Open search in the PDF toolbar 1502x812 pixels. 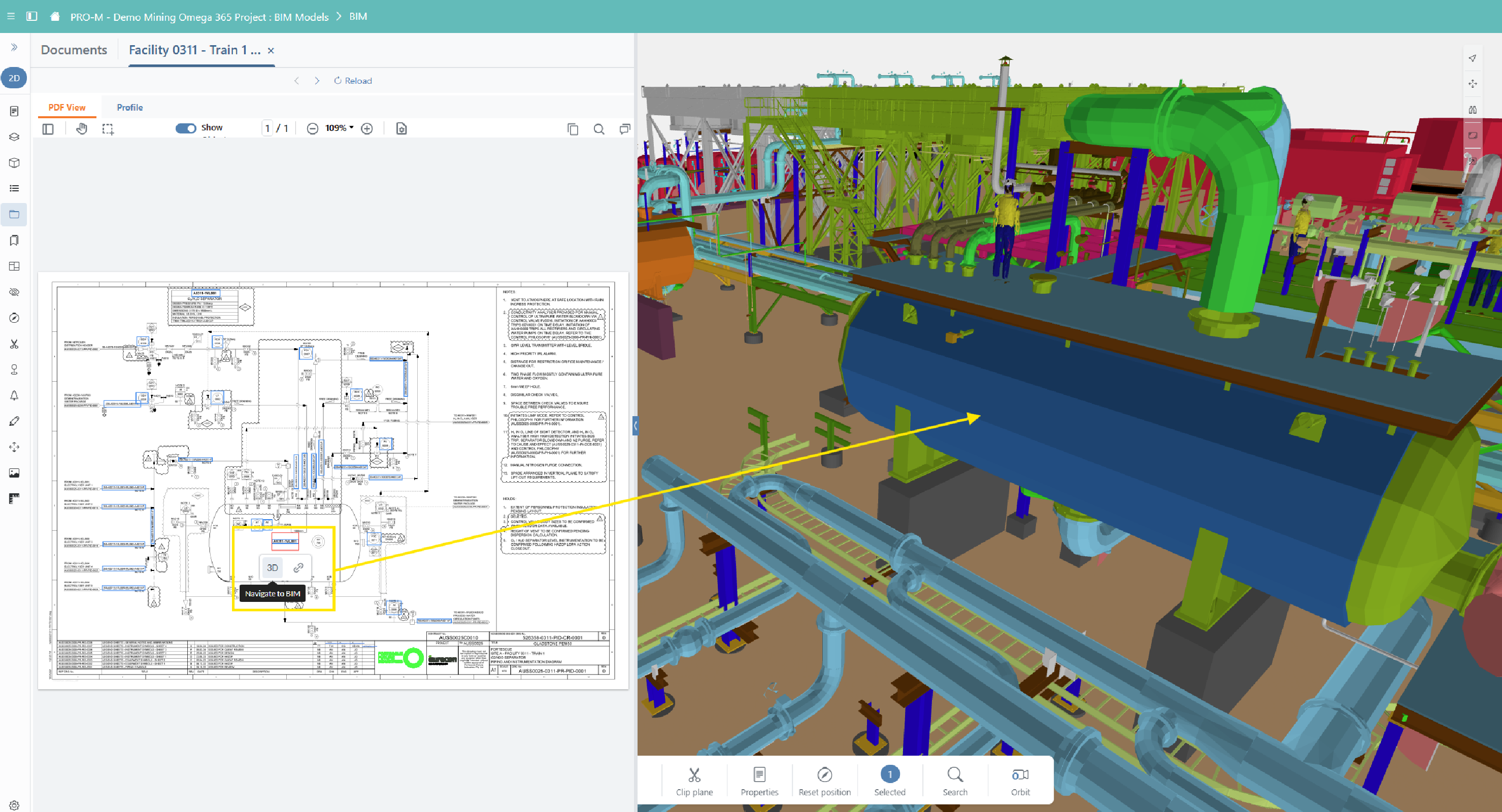pyautogui.click(x=599, y=129)
